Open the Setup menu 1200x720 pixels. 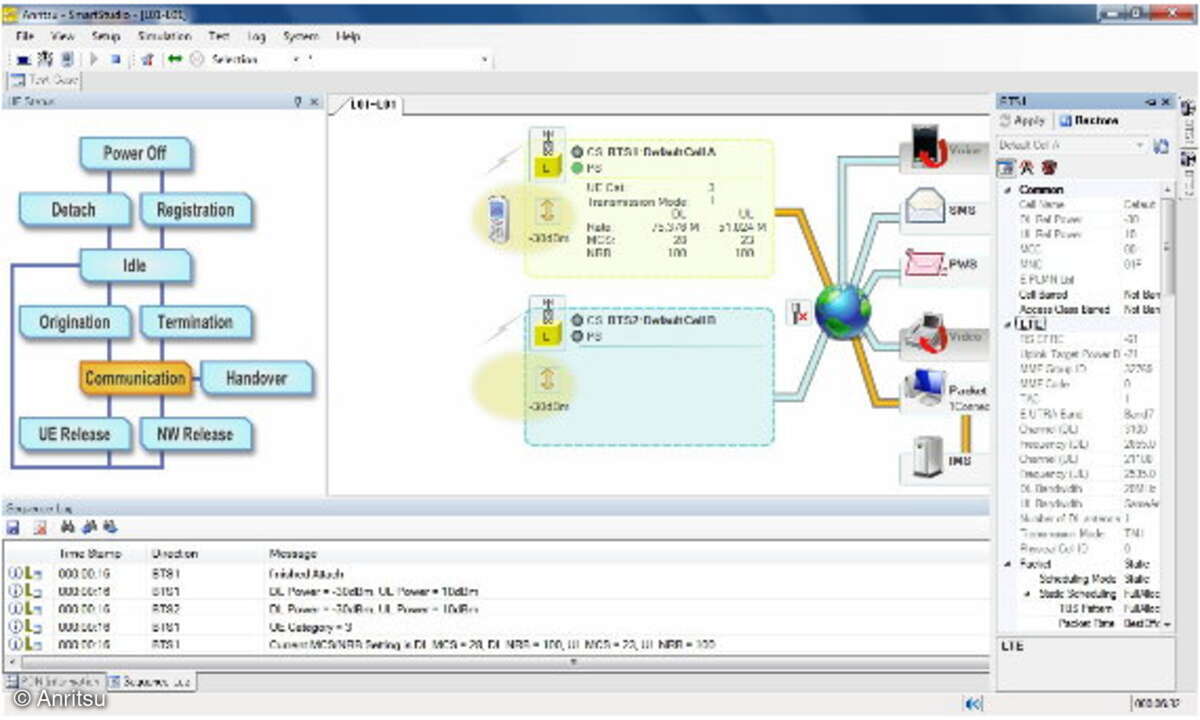point(106,36)
